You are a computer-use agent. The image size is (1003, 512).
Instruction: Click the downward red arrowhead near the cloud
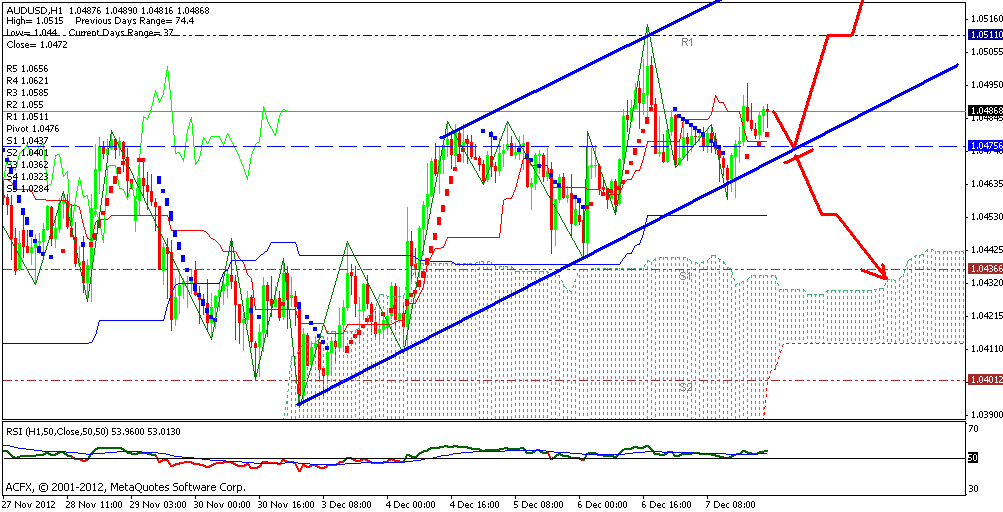click(x=880, y=273)
